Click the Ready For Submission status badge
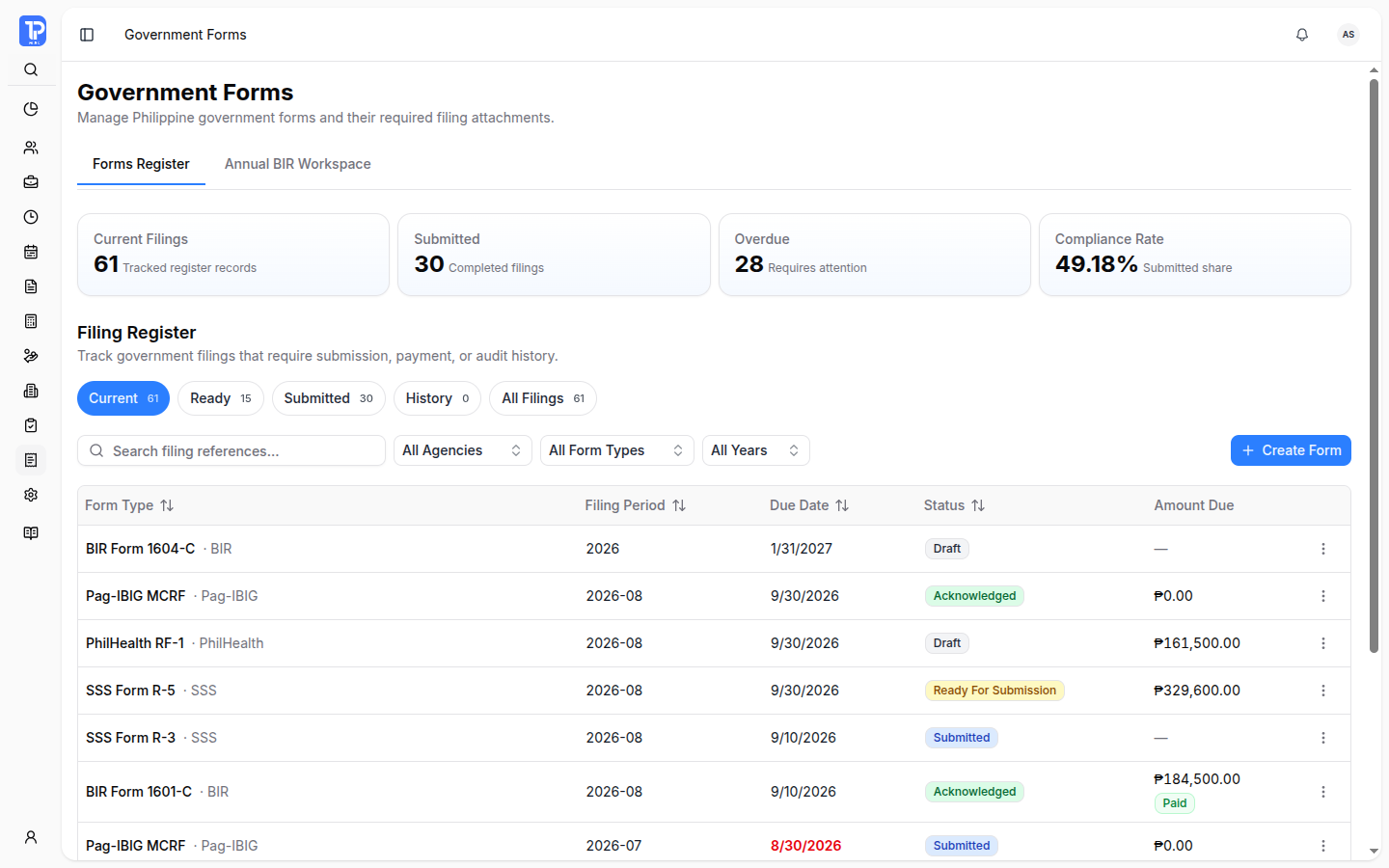The height and width of the screenshot is (868, 1389). tap(994, 691)
